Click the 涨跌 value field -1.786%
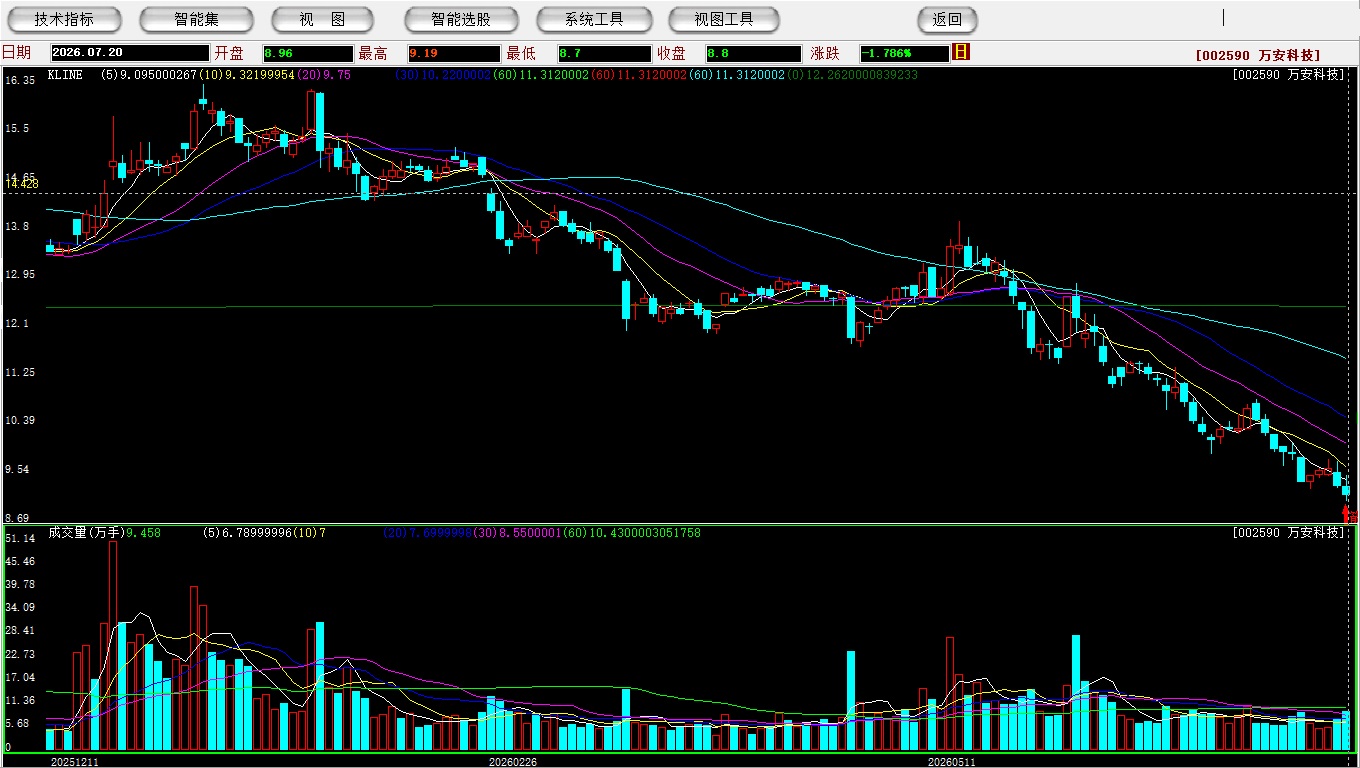The height and width of the screenshot is (768, 1360). point(904,54)
